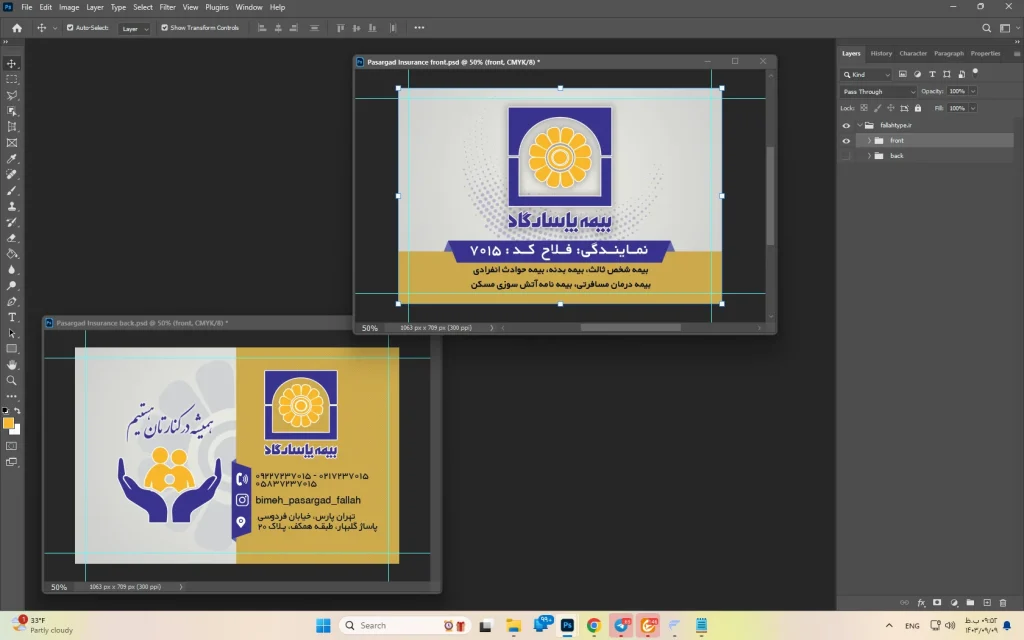Click the Home icon in options bar
The height and width of the screenshot is (640, 1024).
pyautogui.click(x=17, y=28)
